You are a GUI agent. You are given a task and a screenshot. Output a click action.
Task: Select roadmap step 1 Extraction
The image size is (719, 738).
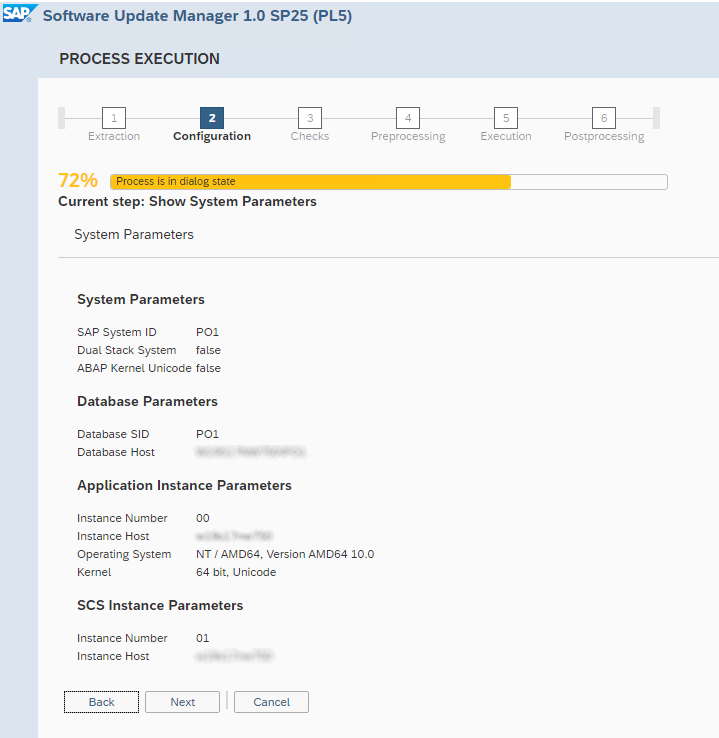point(114,118)
